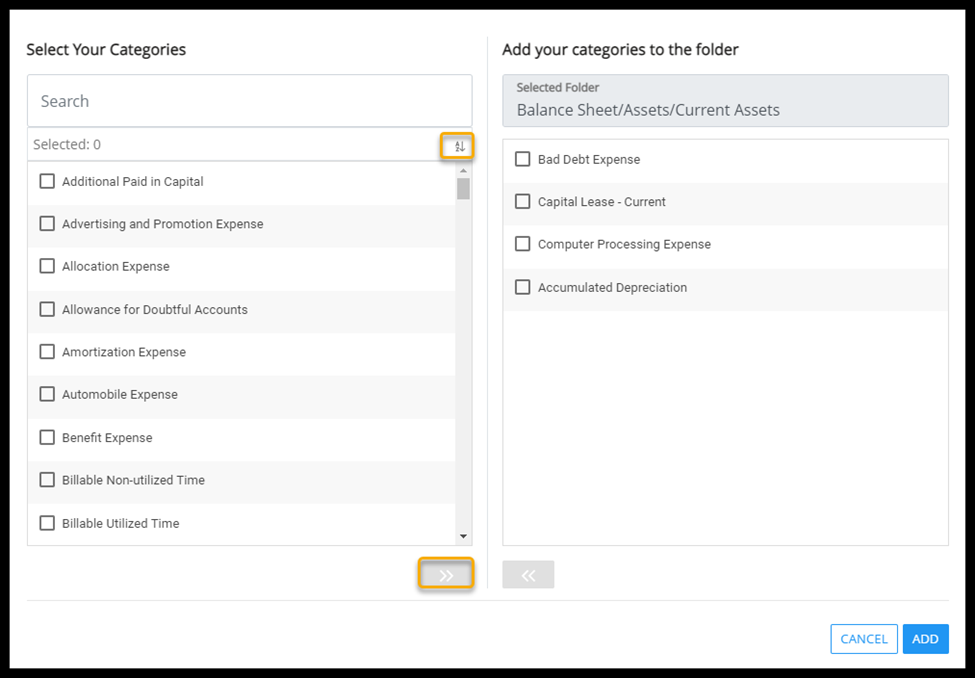
Task: Select Advertising and Promotion Expense checkbox
Action: [x=47, y=224]
